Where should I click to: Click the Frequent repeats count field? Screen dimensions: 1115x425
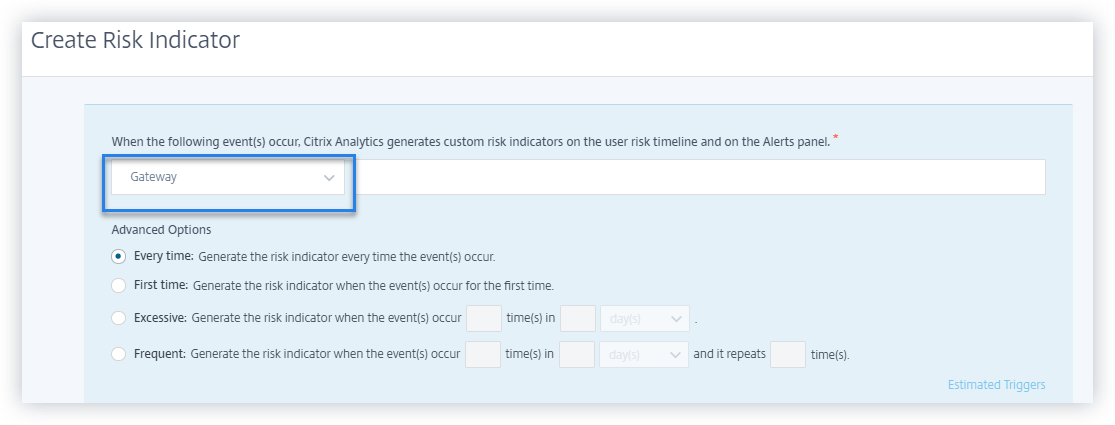[x=788, y=354]
